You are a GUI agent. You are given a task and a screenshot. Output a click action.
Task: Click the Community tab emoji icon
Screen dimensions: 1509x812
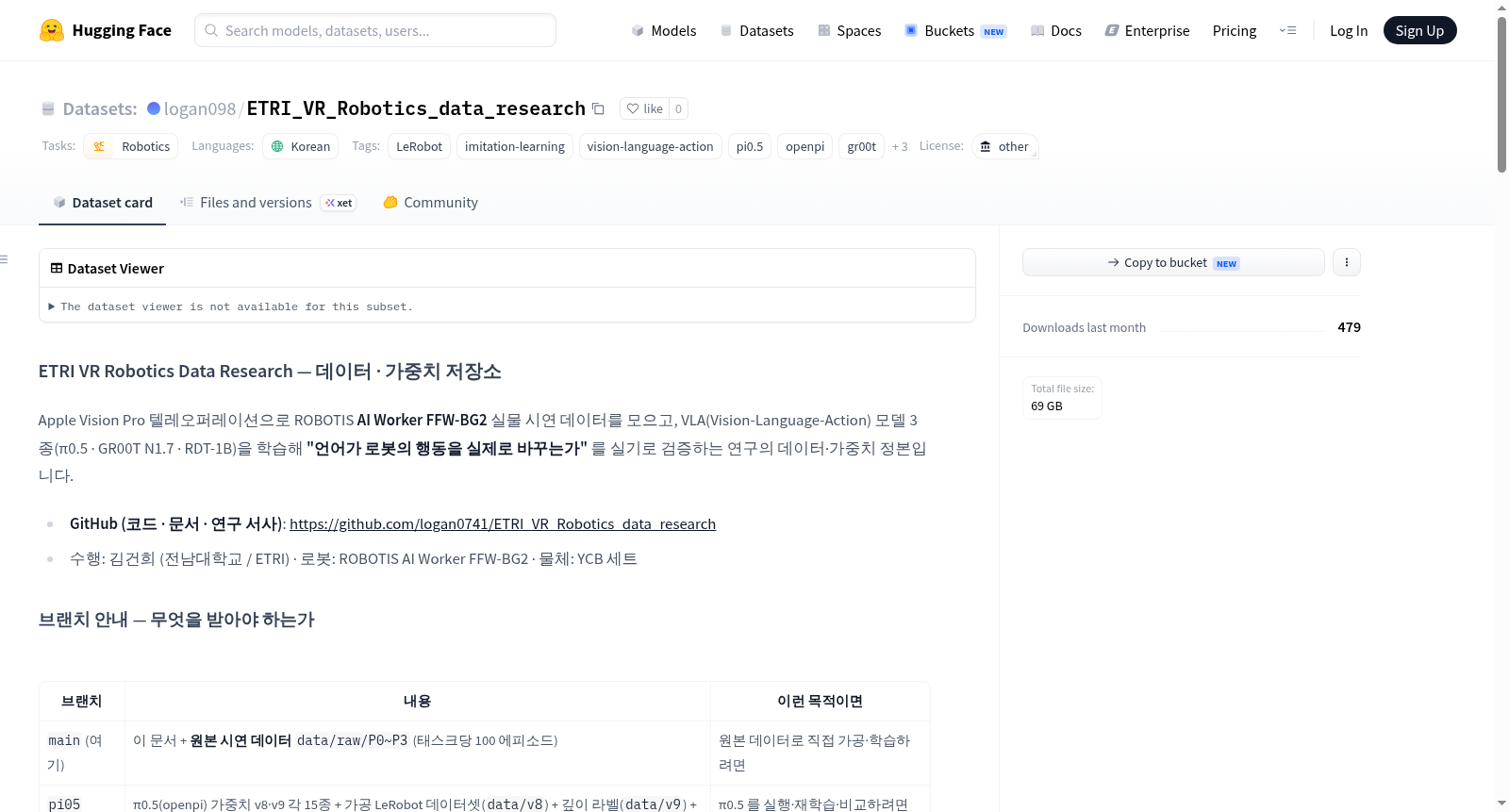[x=390, y=202]
